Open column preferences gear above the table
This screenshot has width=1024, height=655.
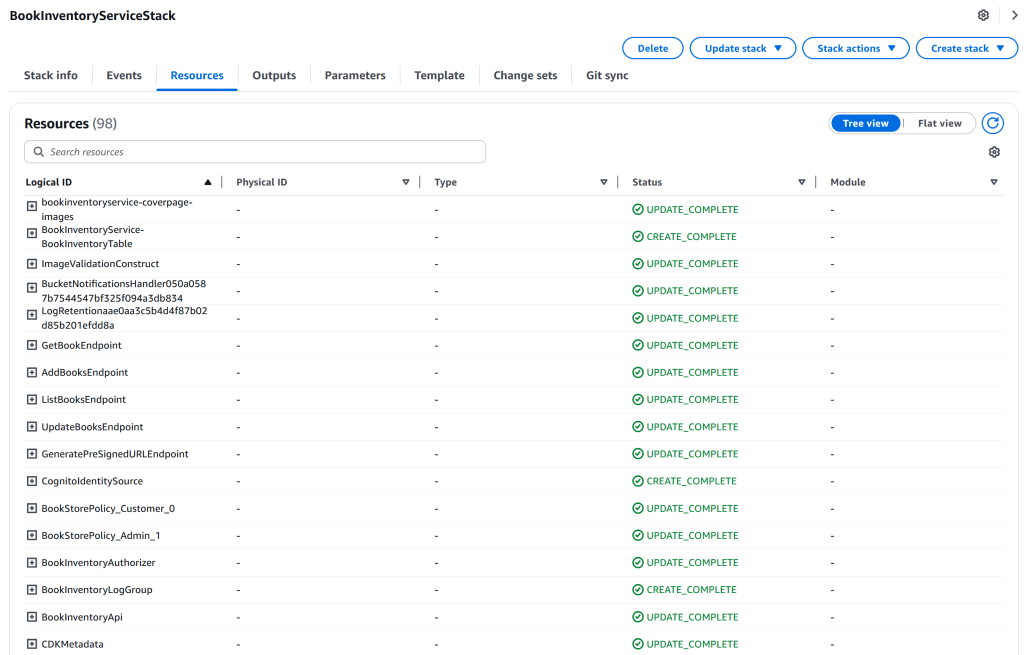pyautogui.click(x=993, y=151)
